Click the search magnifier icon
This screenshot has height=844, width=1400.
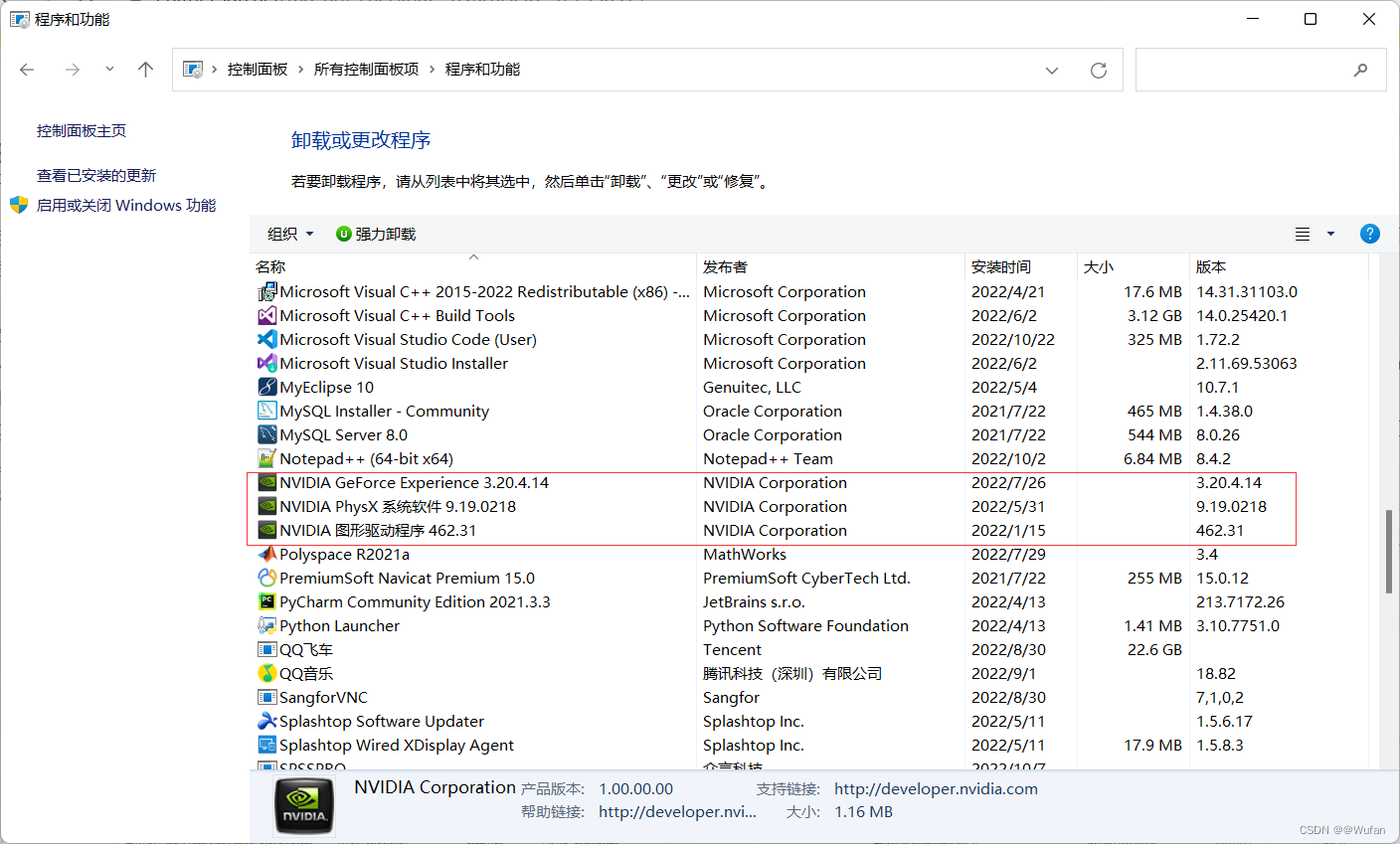click(x=1360, y=70)
